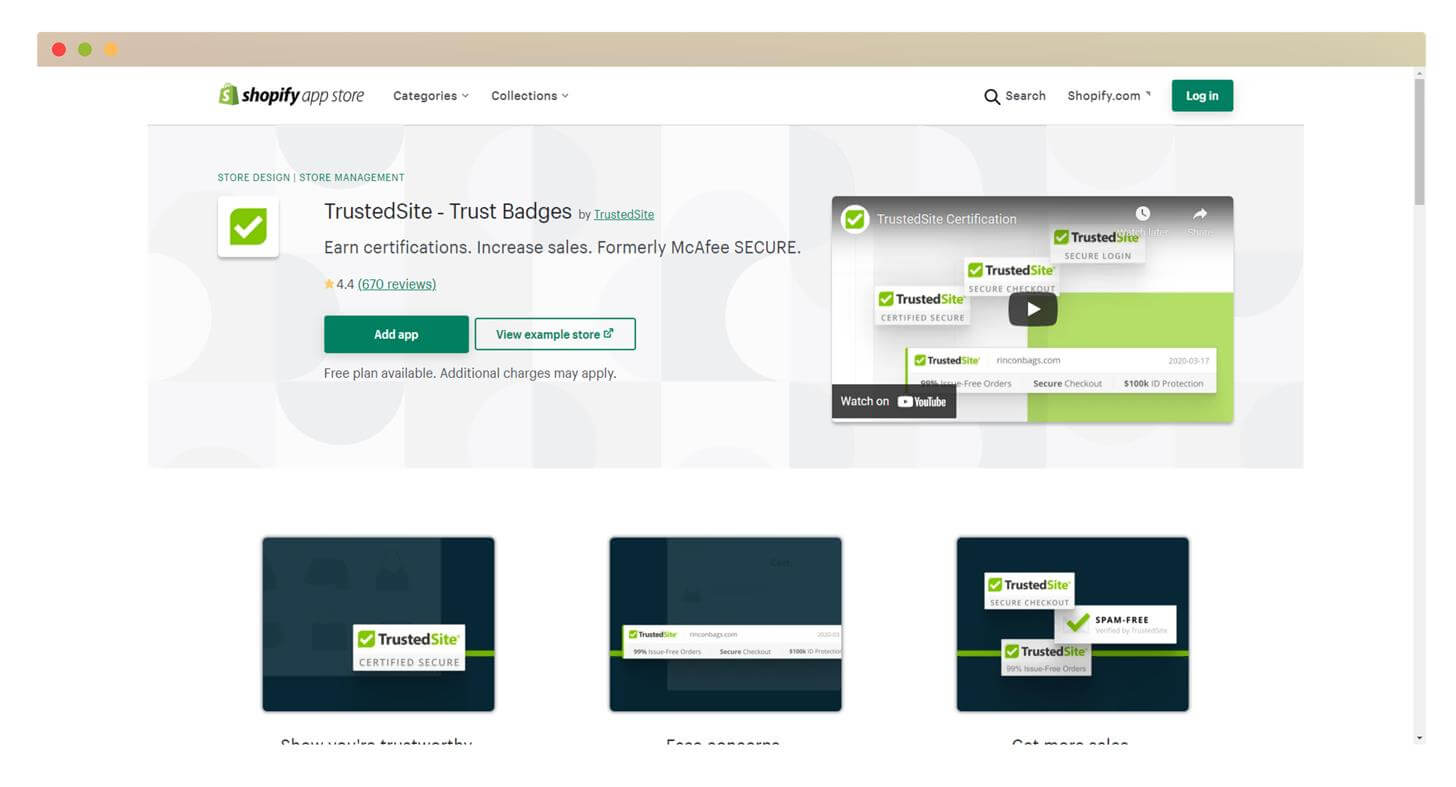Image resolution: width=1456 pixels, height=787 pixels.
Task: Click the Watch later clock icon
Action: tap(1142, 214)
